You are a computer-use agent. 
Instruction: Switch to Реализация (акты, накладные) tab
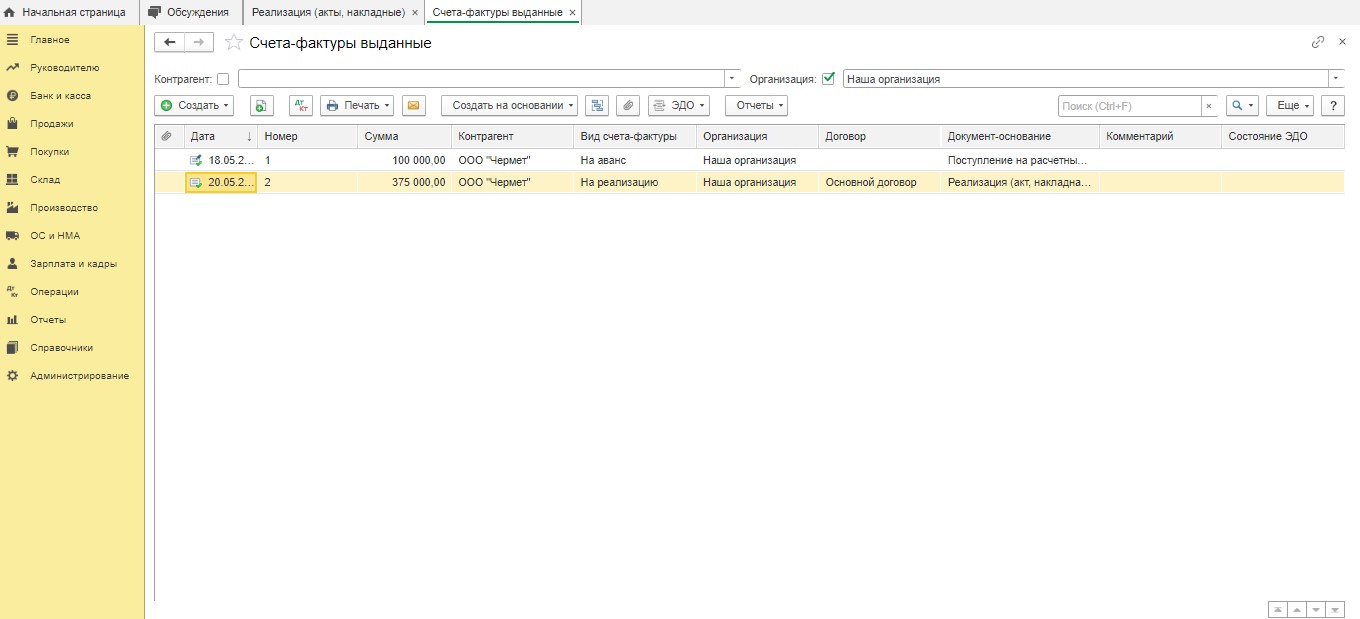pos(329,12)
